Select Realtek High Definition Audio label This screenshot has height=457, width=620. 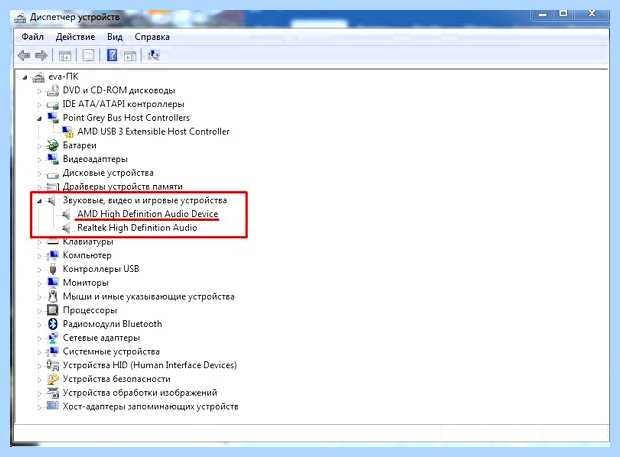pyautogui.click(x=137, y=228)
